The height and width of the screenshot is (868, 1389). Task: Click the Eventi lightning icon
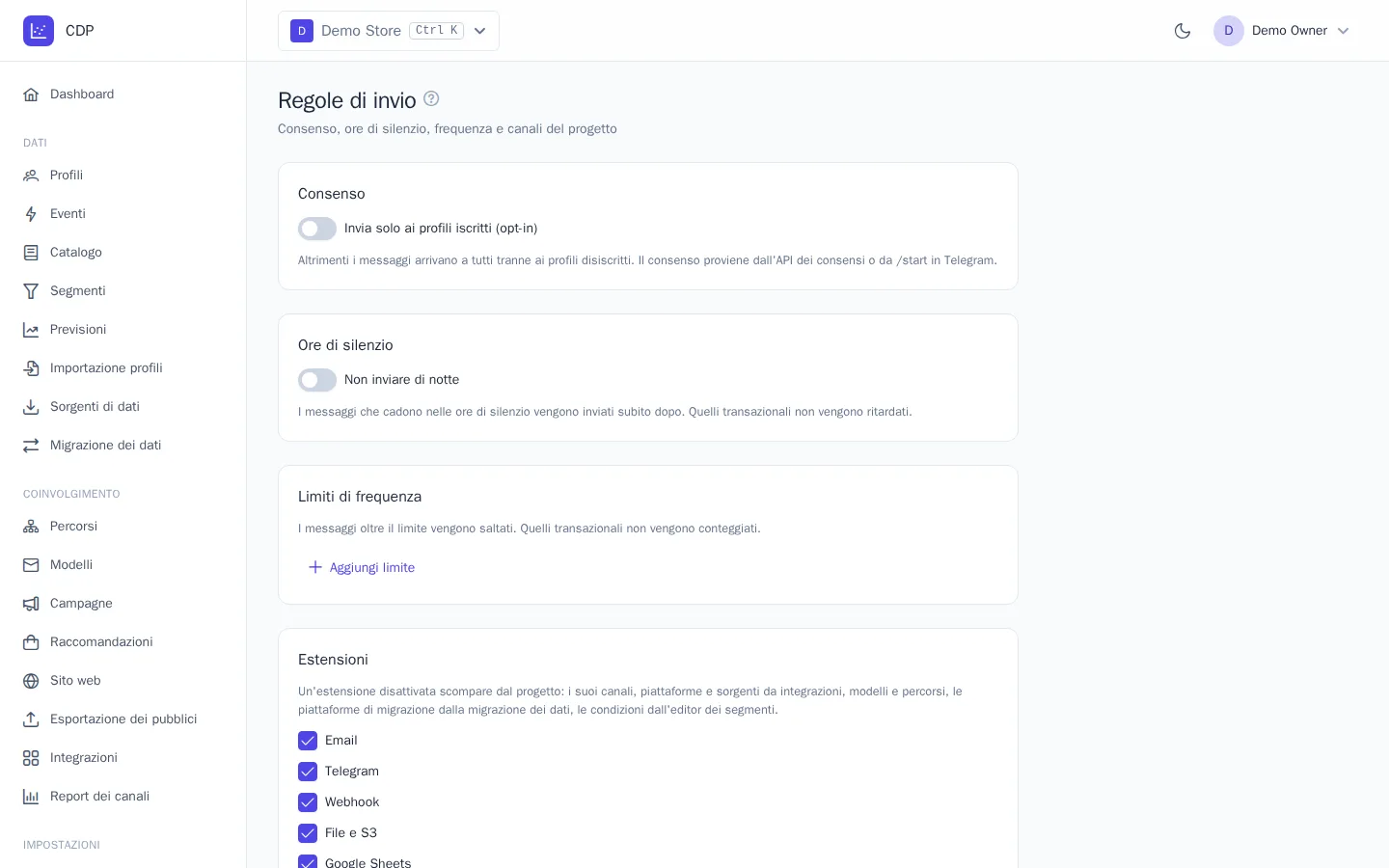[x=31, y=214]
